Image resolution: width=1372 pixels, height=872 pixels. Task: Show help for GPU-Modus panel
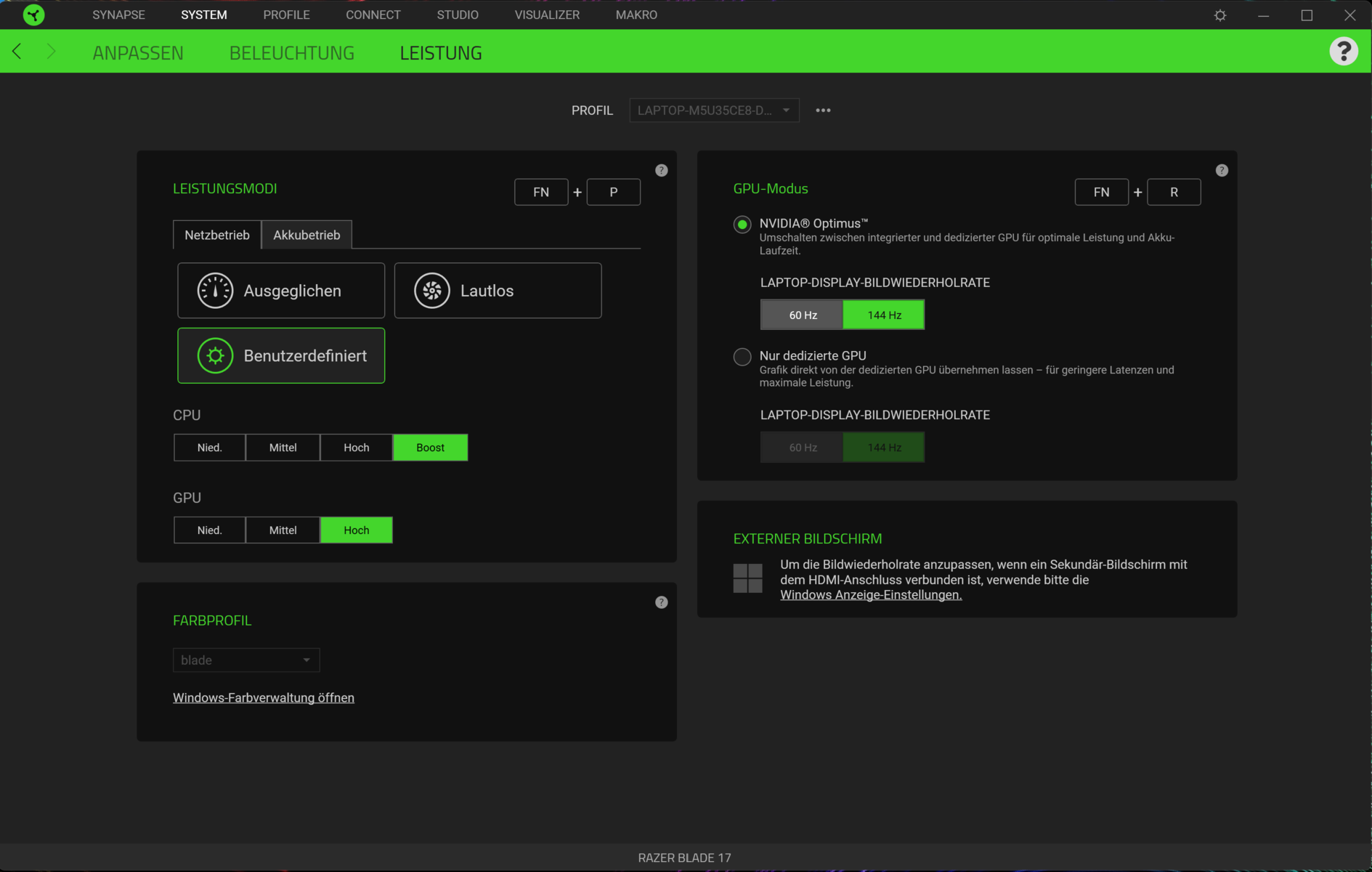(x=1222, y=170)
